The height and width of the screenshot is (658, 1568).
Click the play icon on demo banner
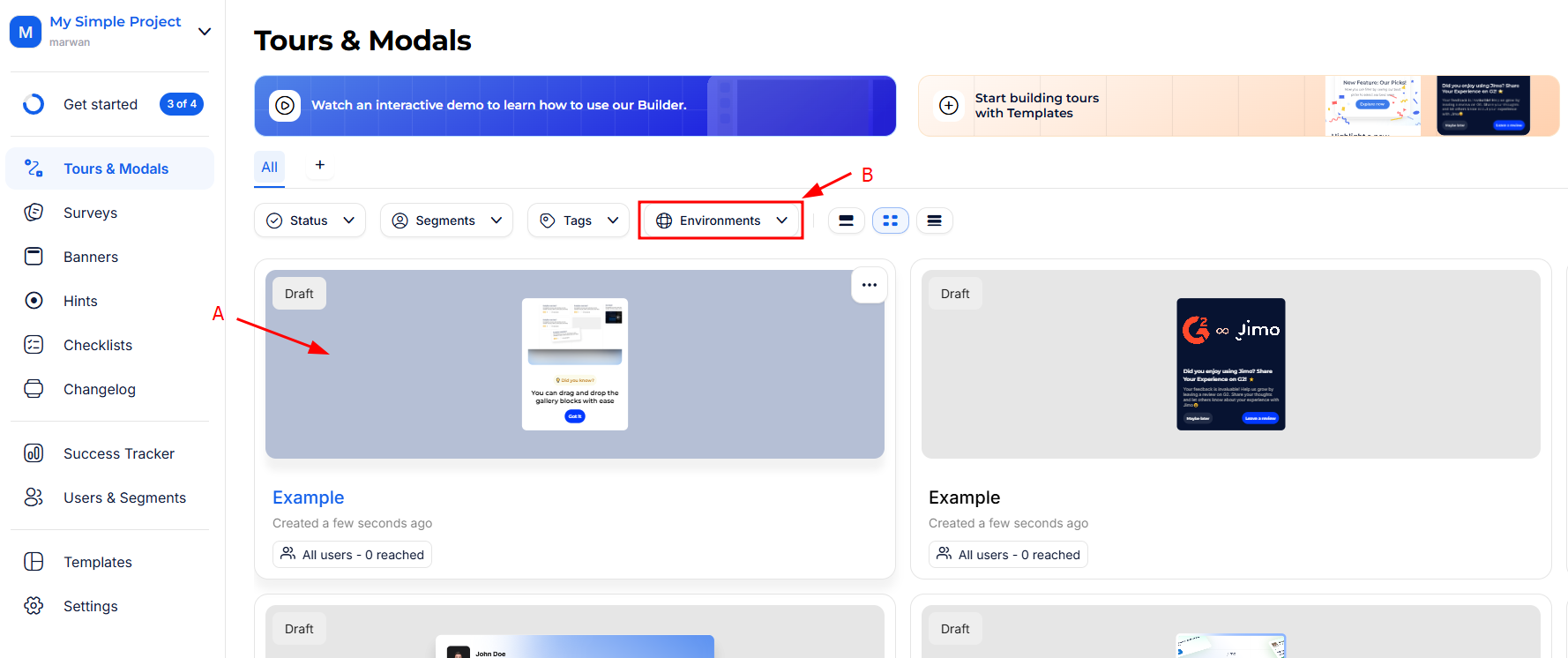pyautogui.click(x=285, y=106)
